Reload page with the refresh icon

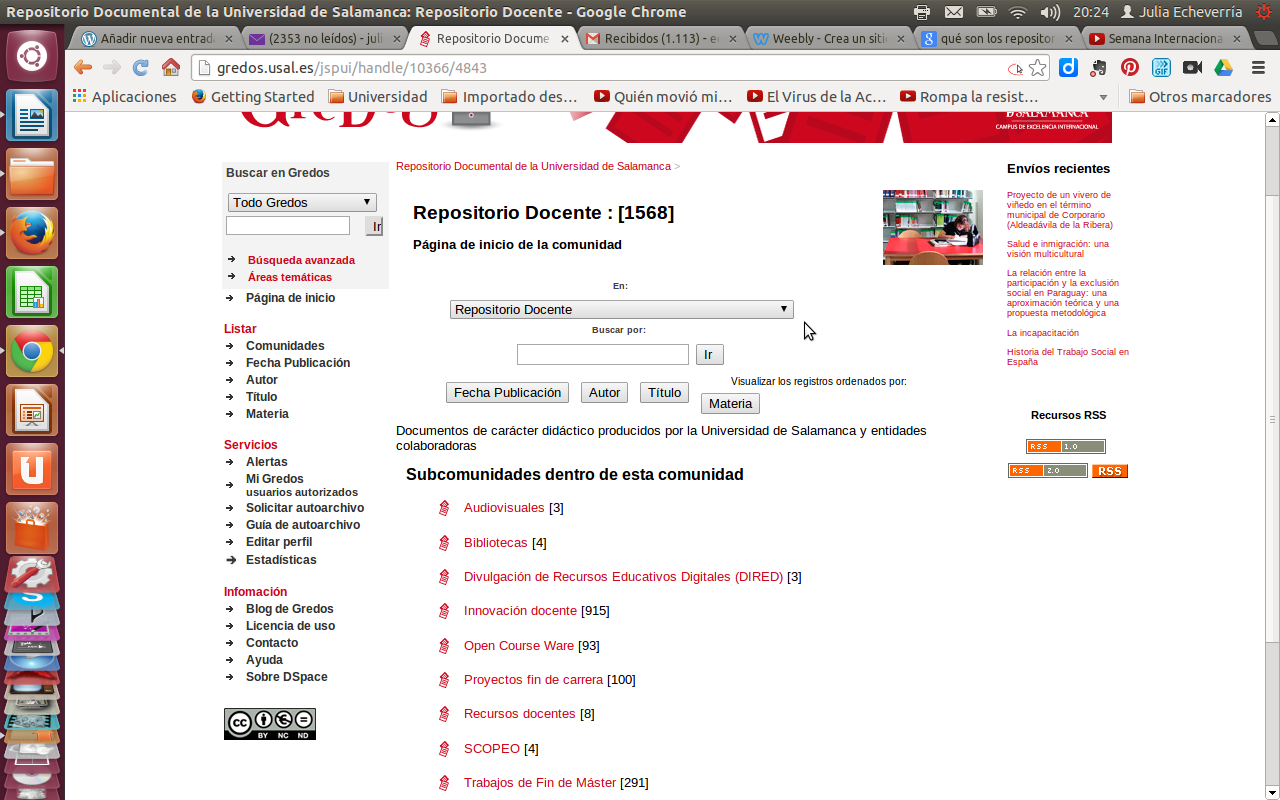tap(141, 68)
